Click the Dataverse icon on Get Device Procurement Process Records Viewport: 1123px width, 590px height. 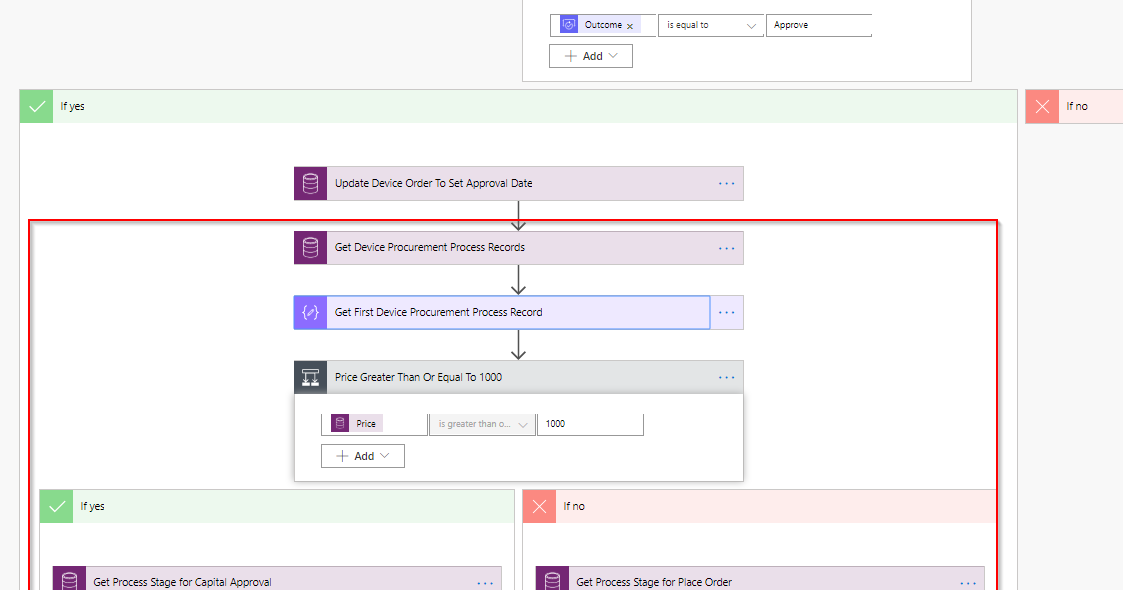pyautogui.click(x=310, y=247)
